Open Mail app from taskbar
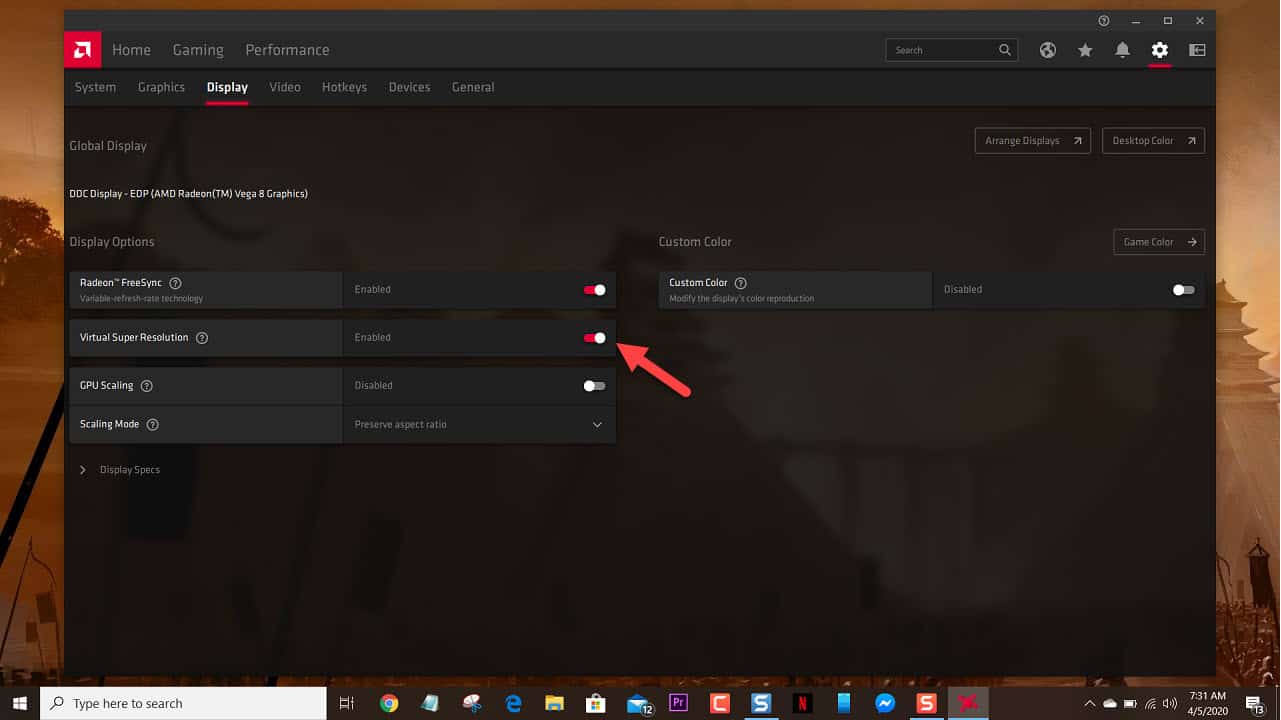The height and width of the screenshot is (720, 1281). (x=639, y=704)
